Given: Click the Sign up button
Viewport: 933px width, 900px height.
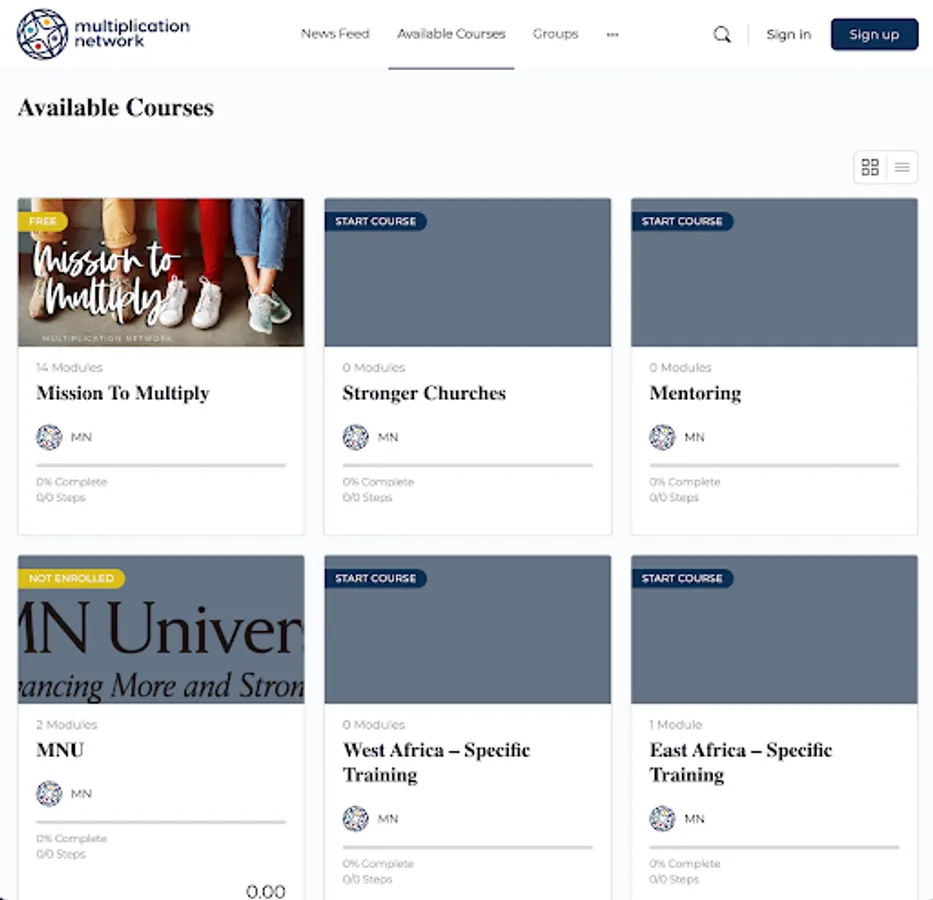Looking at the screenshot, I should coord(874,35).
